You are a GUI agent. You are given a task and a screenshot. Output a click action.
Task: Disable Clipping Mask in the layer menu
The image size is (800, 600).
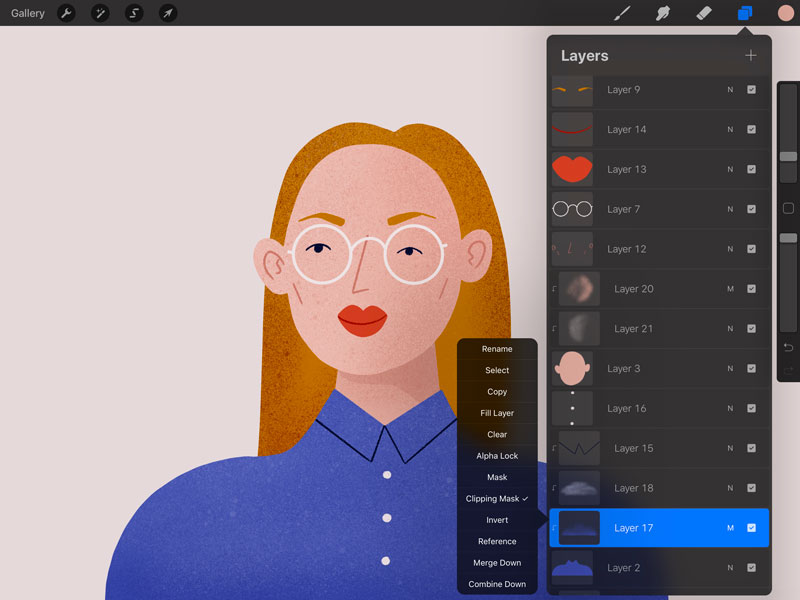pyautogui.click(x=497, y=499)
